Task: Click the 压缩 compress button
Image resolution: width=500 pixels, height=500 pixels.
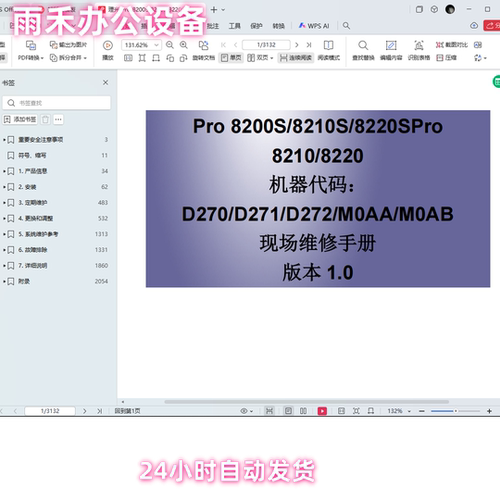Action: pos(446,58)
